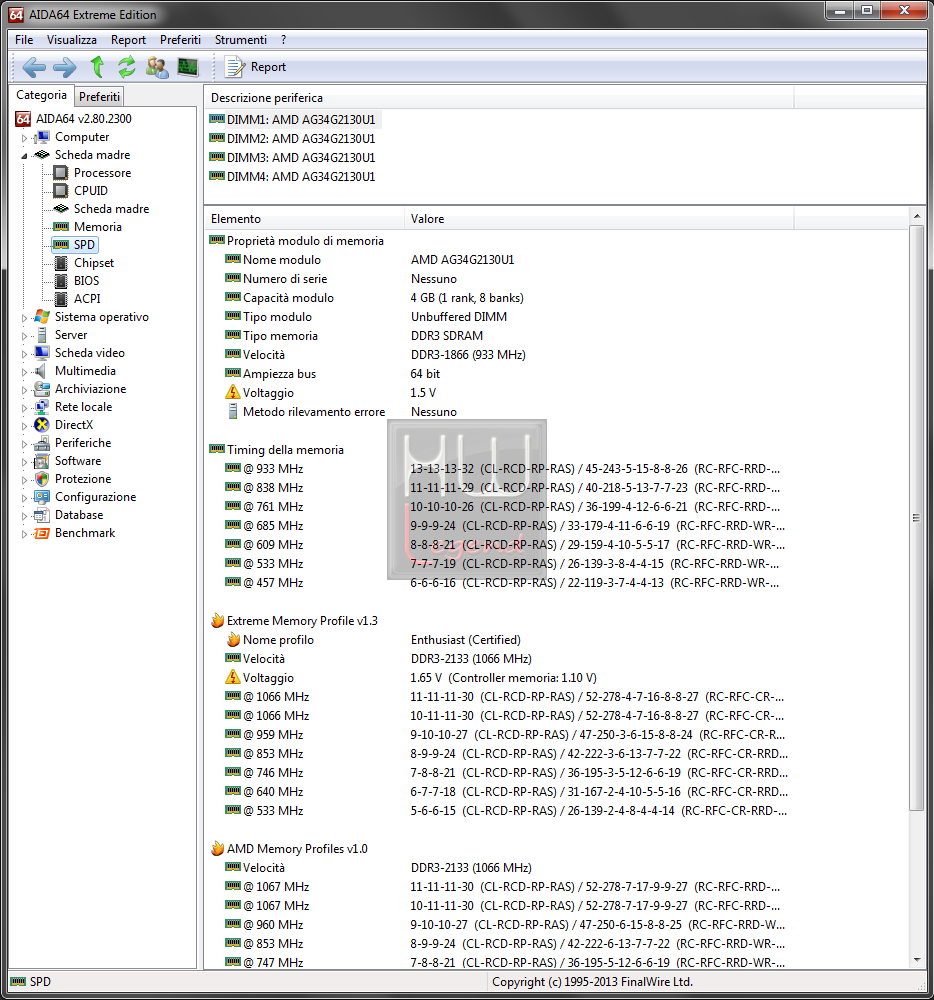Expand the Configurazione tree node
Viewport: 934px width, 1000px height.
(x=24, y=497)
